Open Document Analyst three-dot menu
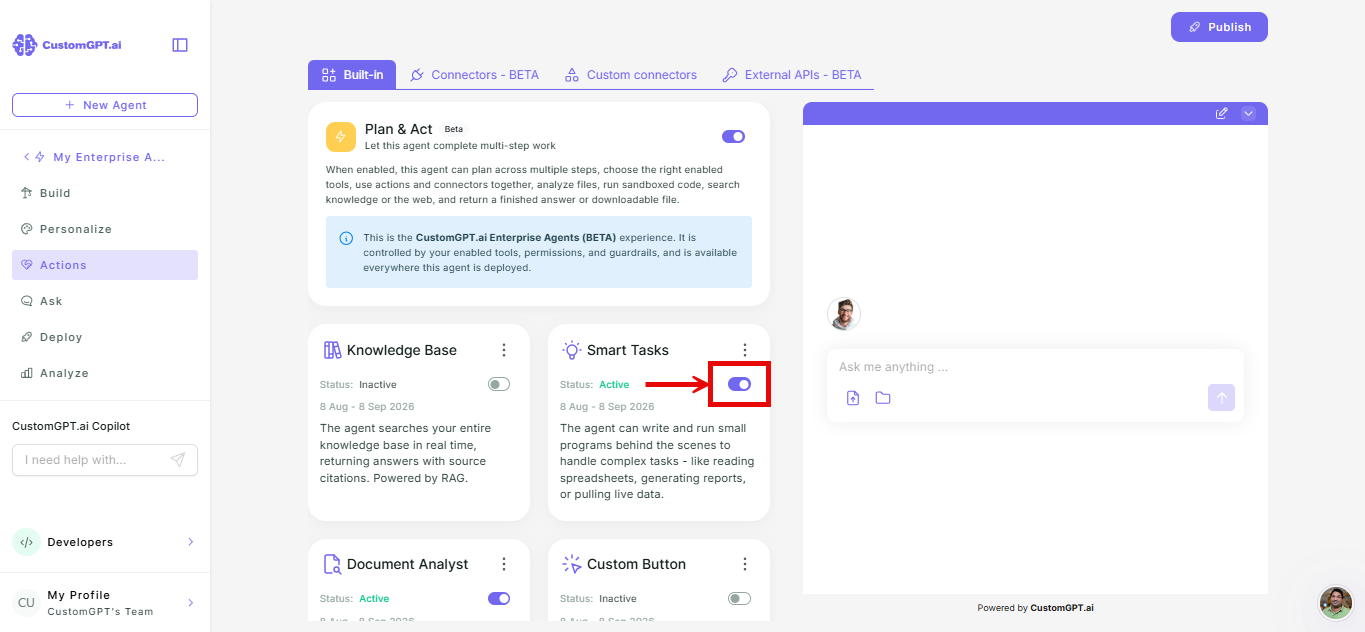The height and width of the screenshot is (632, 1365). coord(504,564)
